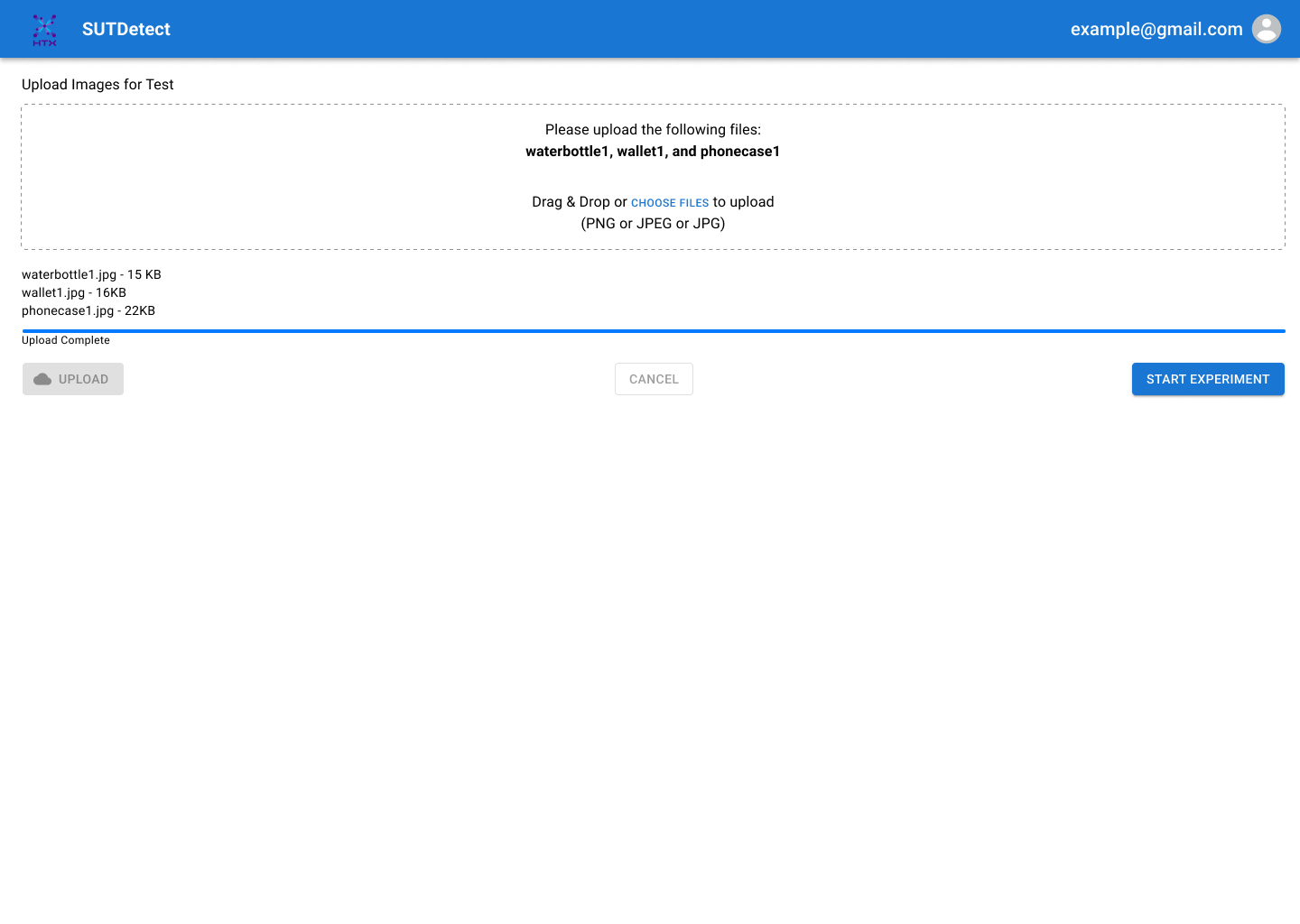Click the UPLOAD button label

83,379
